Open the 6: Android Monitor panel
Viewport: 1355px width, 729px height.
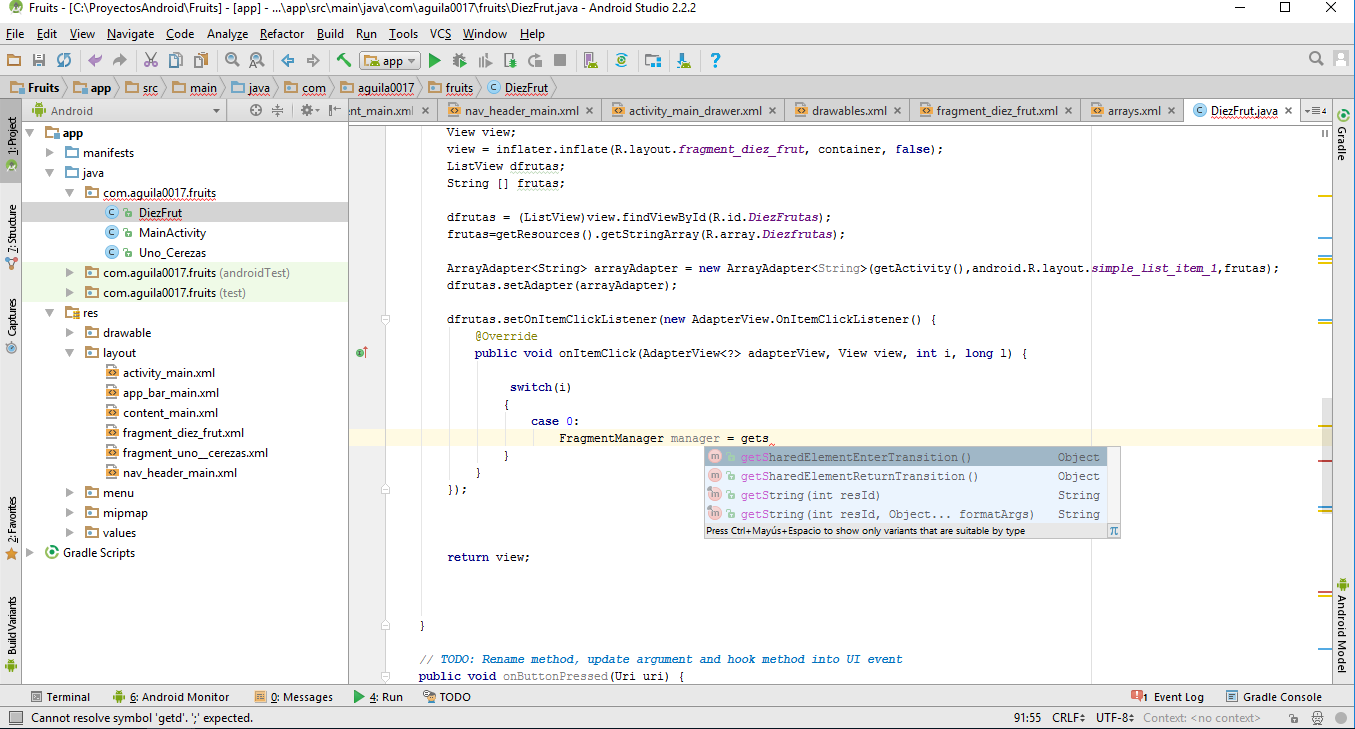point(171,697)
